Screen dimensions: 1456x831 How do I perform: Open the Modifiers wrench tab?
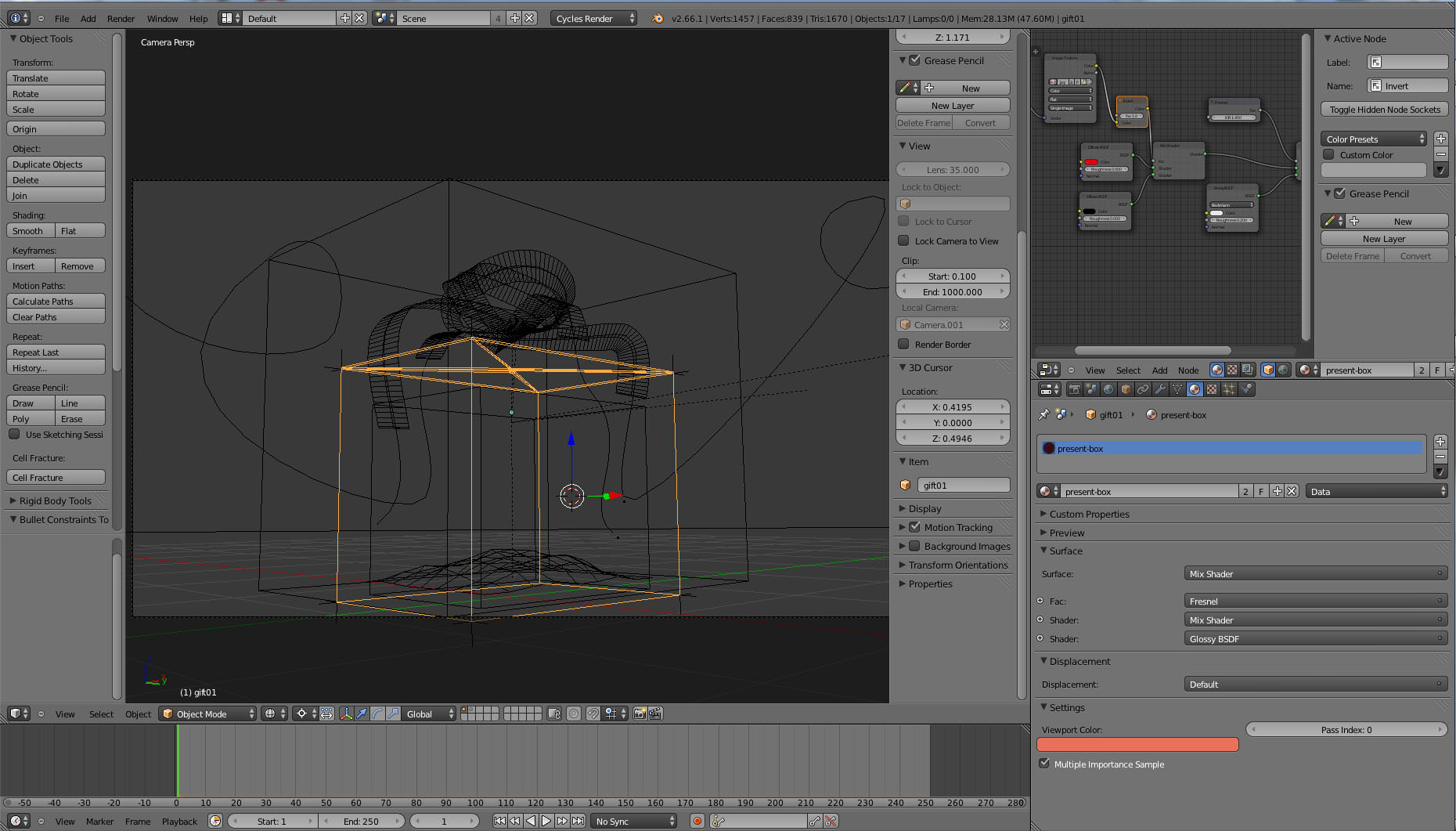pos(1160,389)
